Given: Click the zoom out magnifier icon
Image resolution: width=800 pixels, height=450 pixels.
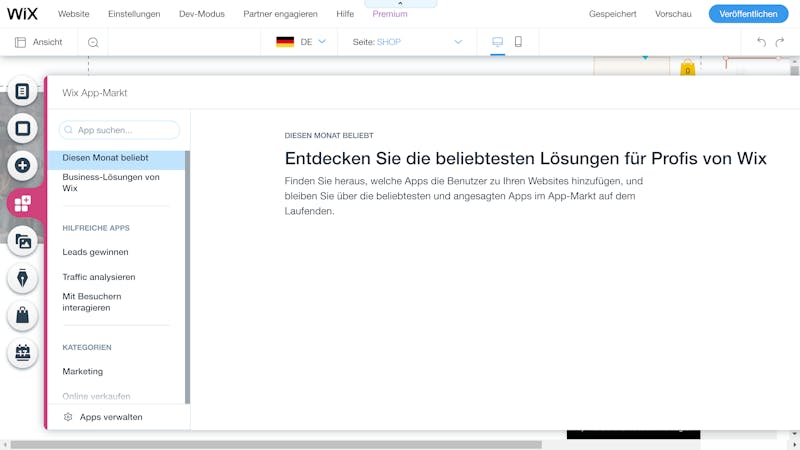Looking at the screenshot, I should [93, 42].
